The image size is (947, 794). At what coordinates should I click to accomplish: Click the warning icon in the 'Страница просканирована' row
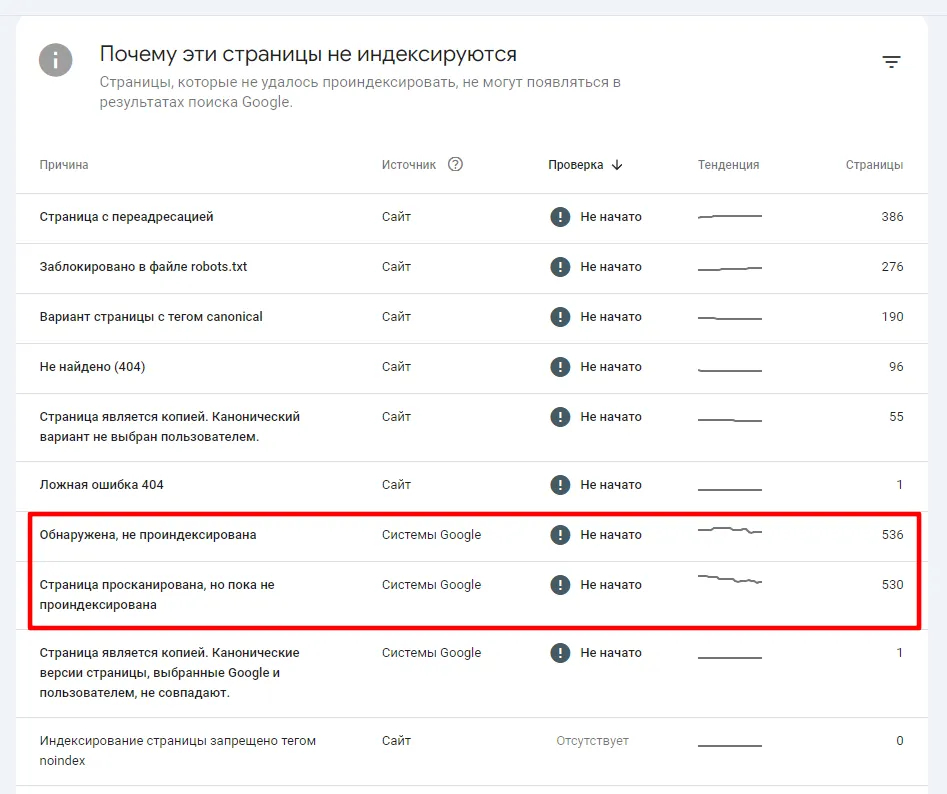(560, 585)
